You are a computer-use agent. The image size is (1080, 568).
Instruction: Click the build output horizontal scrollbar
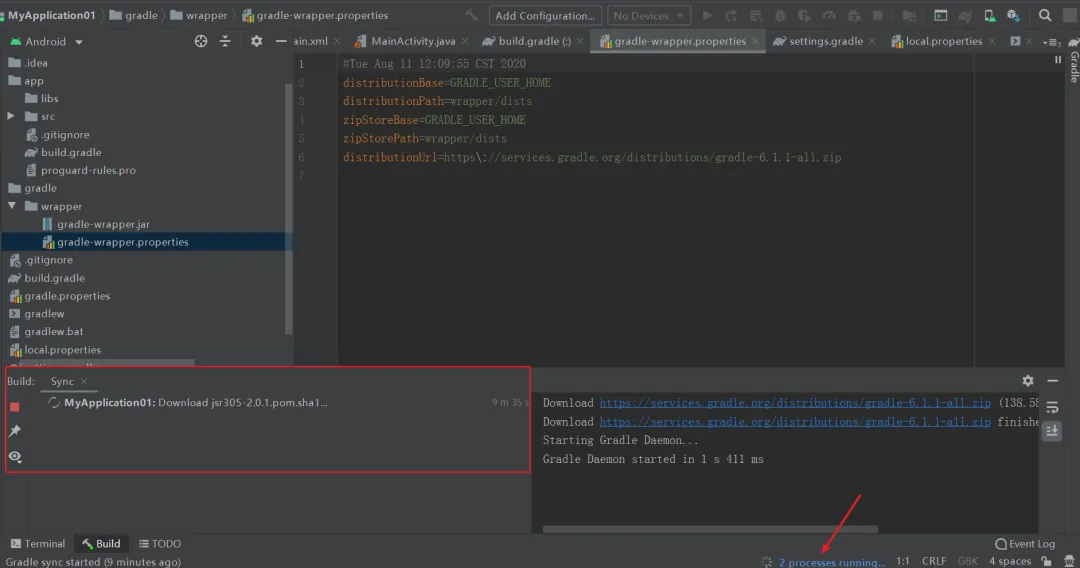710,529
